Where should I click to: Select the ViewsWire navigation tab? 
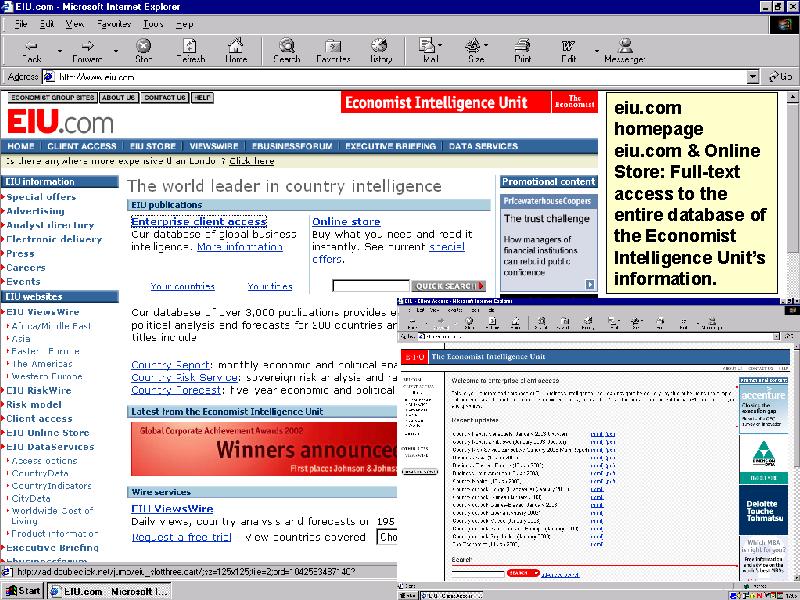coord(214,146)
